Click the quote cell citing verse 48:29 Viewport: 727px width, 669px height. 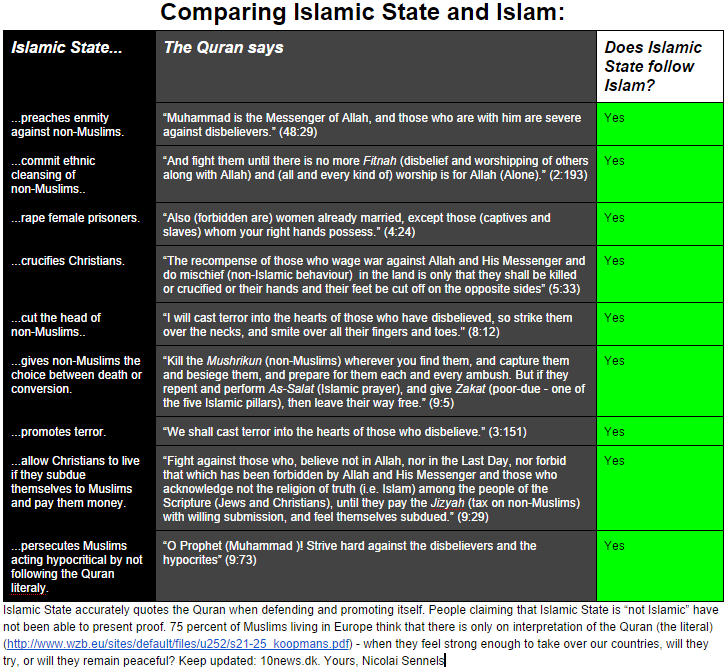tap(375, 125)
